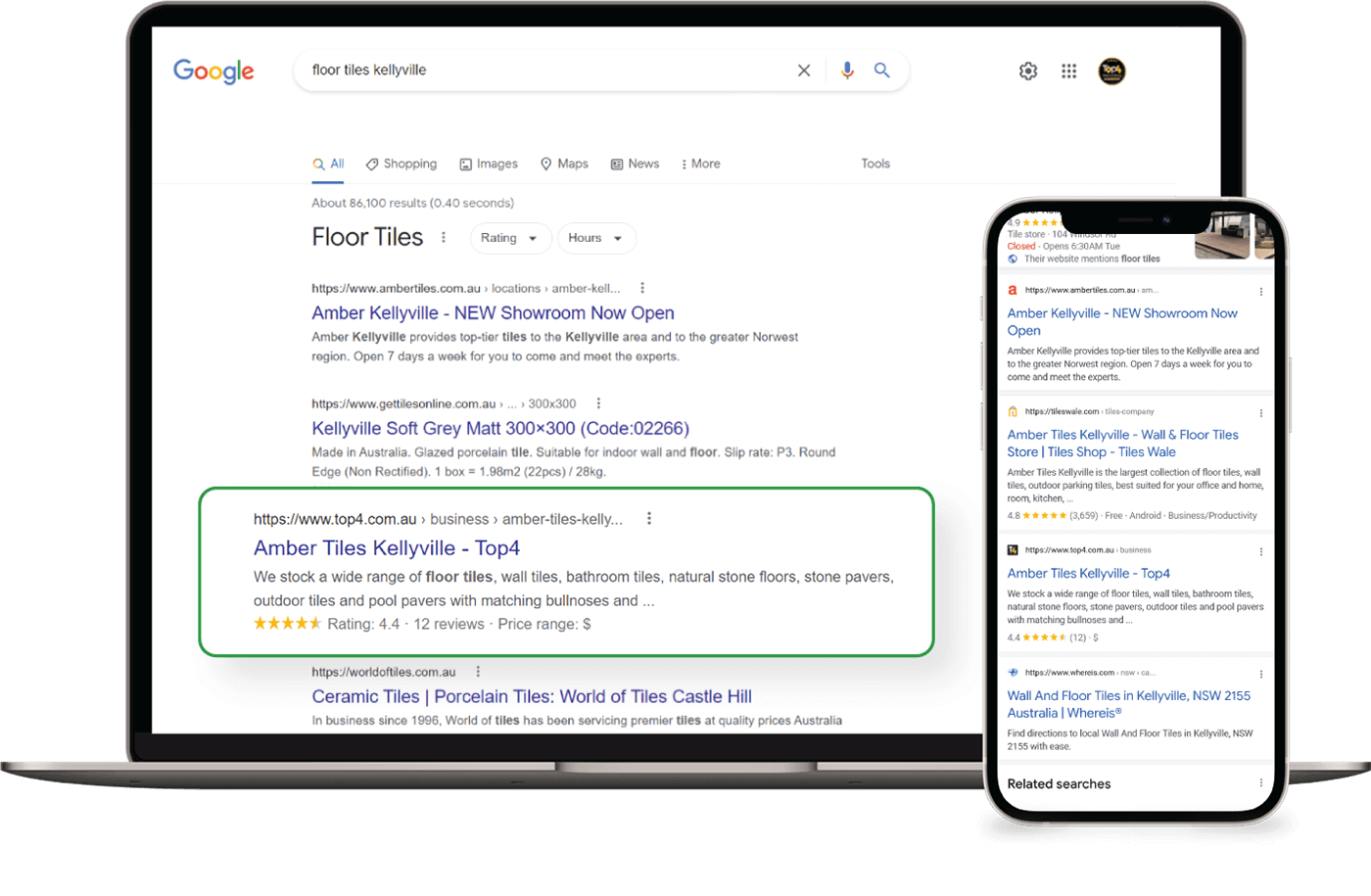Open "Amber Kellyville - NEW Showroom Now Open" on laptop

(x=493, y=313)
